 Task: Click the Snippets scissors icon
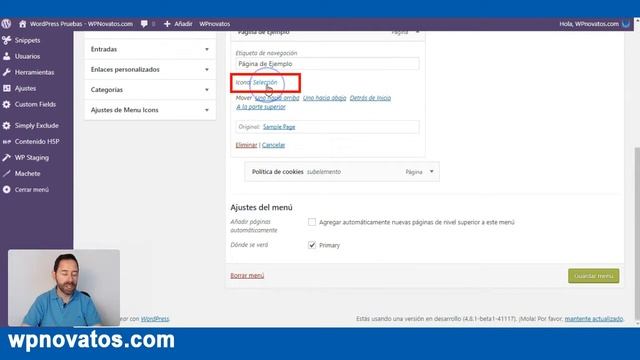[x=7, y=40]
